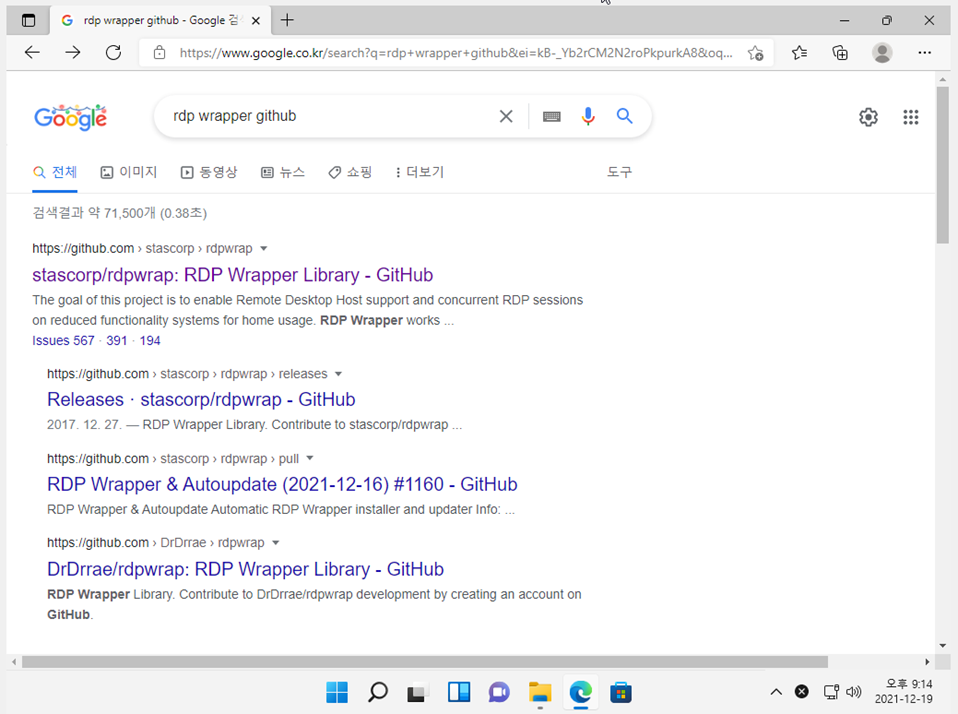Open the Issues 567 sublink
This screenshot has height=714, width=958.
[x=64, y=341]
